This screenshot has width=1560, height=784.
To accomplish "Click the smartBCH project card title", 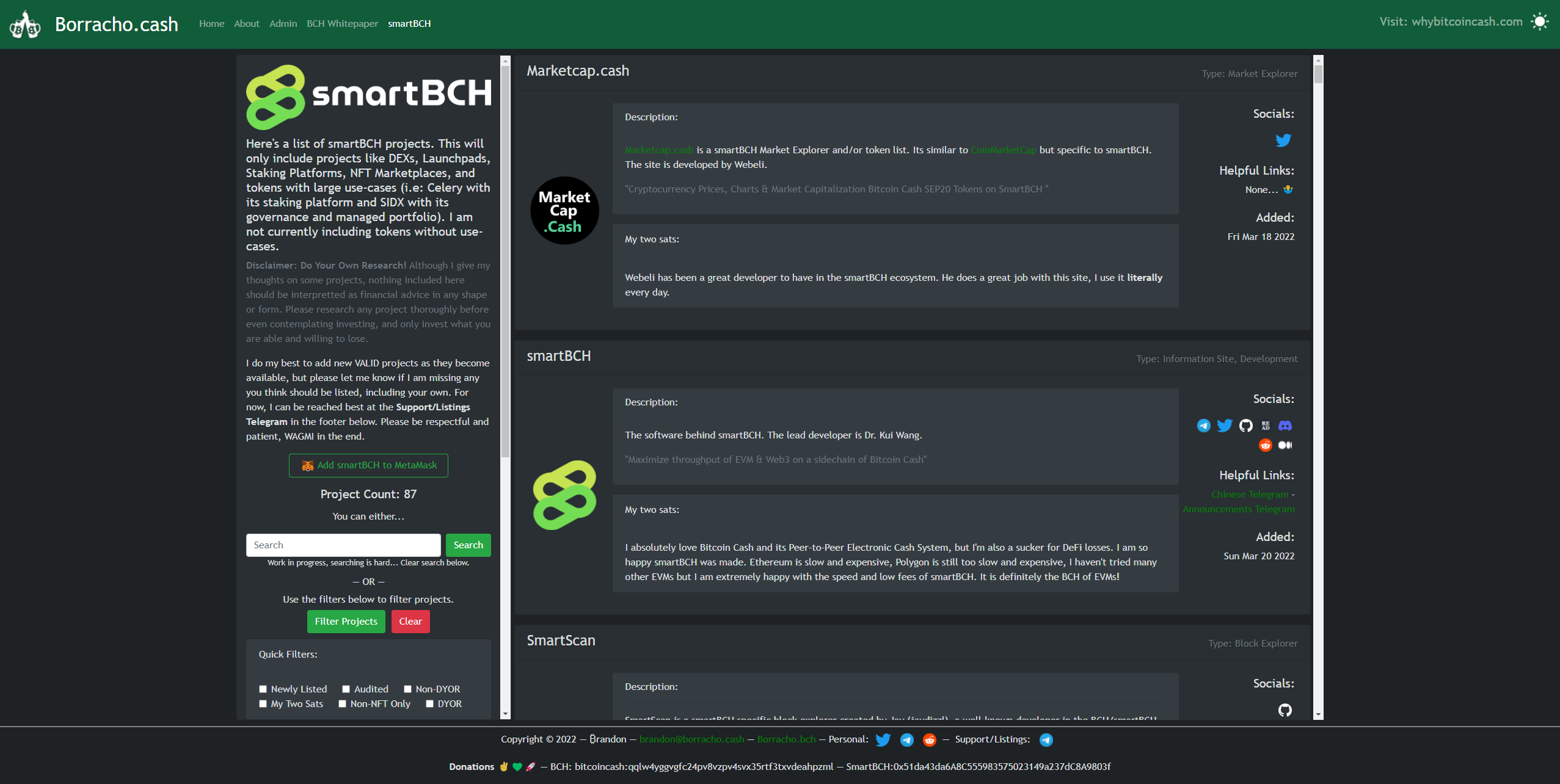I will click(x=559, y=356).
